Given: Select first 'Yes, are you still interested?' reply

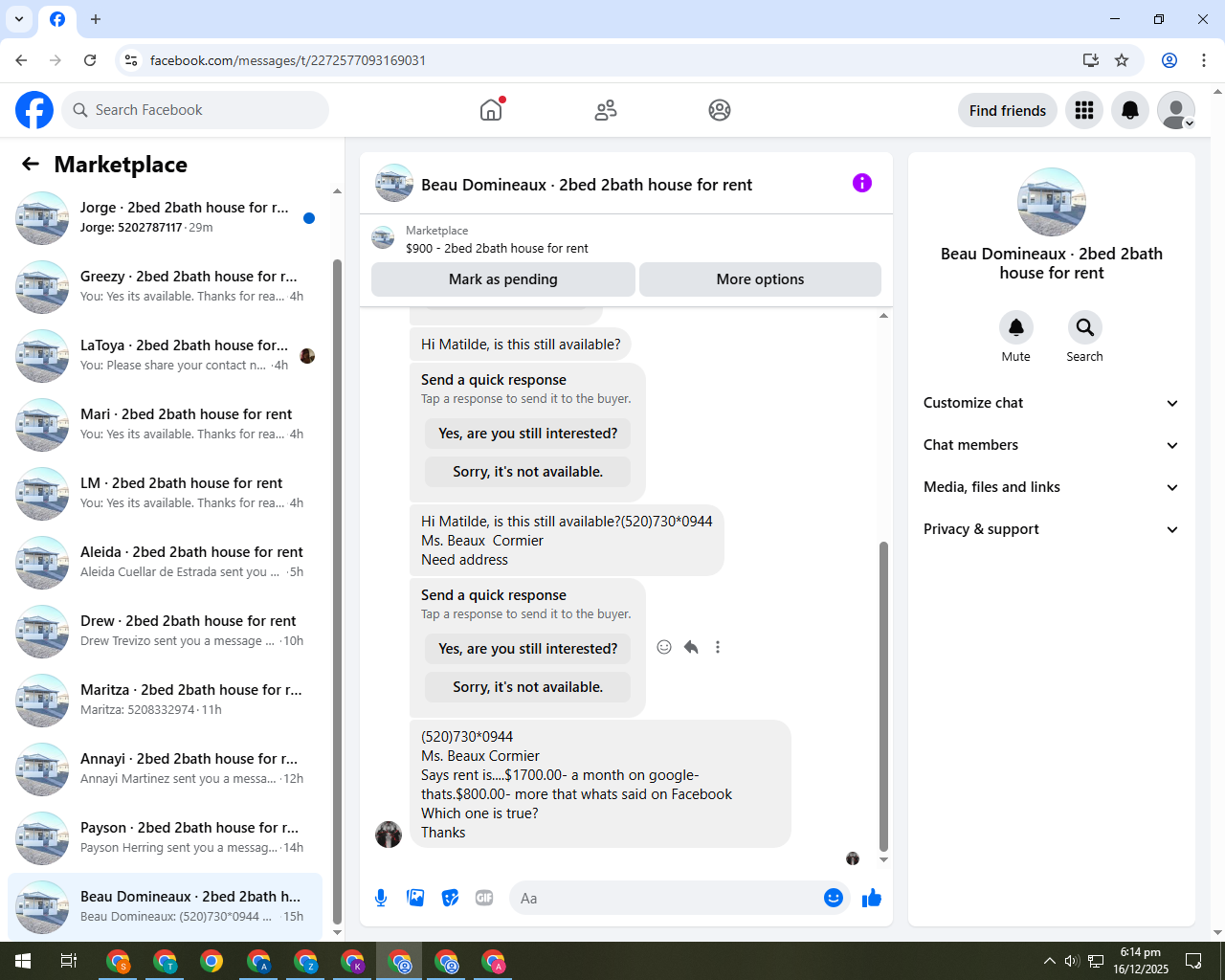Looking at the screenshot, I should [528, 434].
